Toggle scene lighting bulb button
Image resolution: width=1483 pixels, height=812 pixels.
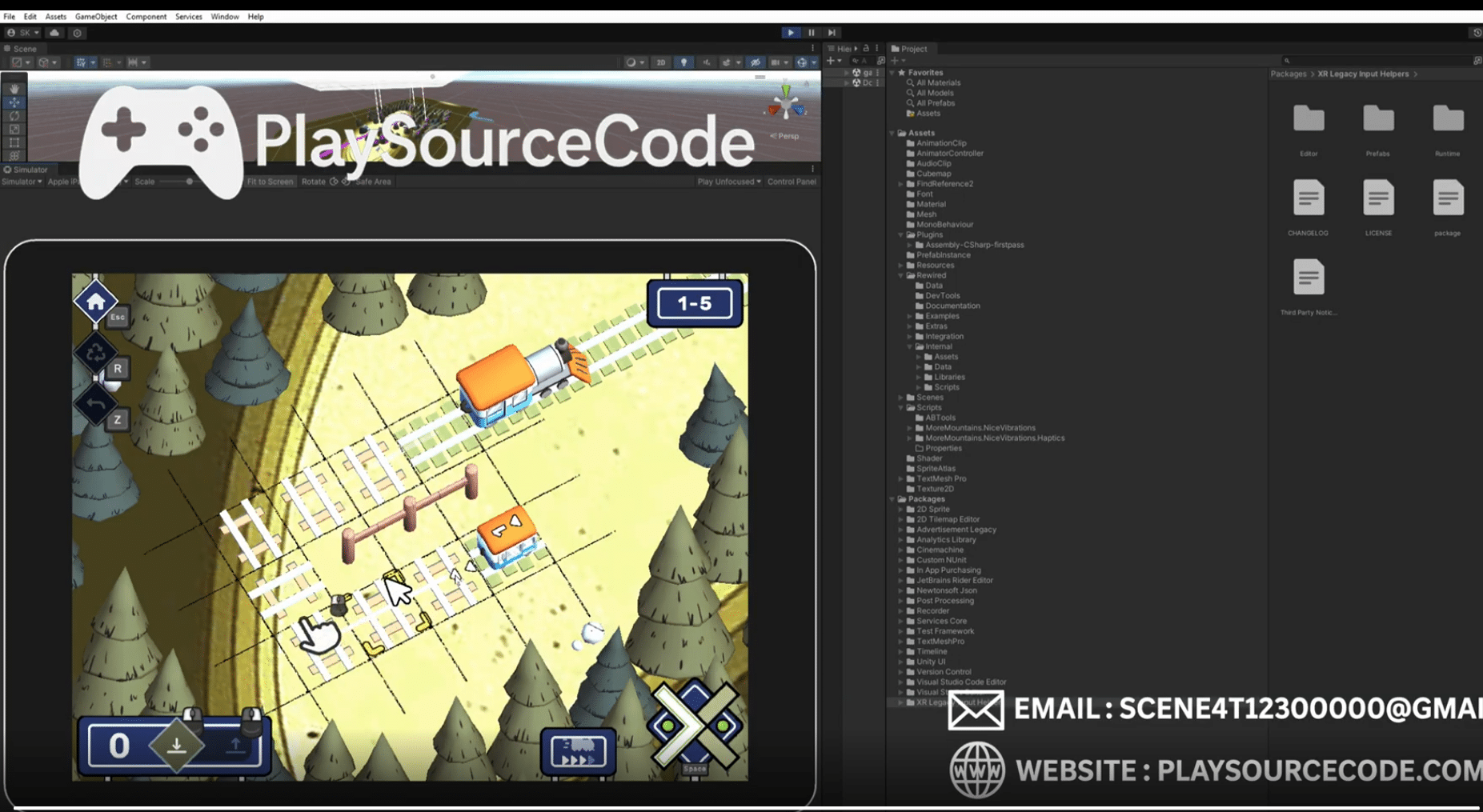pos(683,62)
